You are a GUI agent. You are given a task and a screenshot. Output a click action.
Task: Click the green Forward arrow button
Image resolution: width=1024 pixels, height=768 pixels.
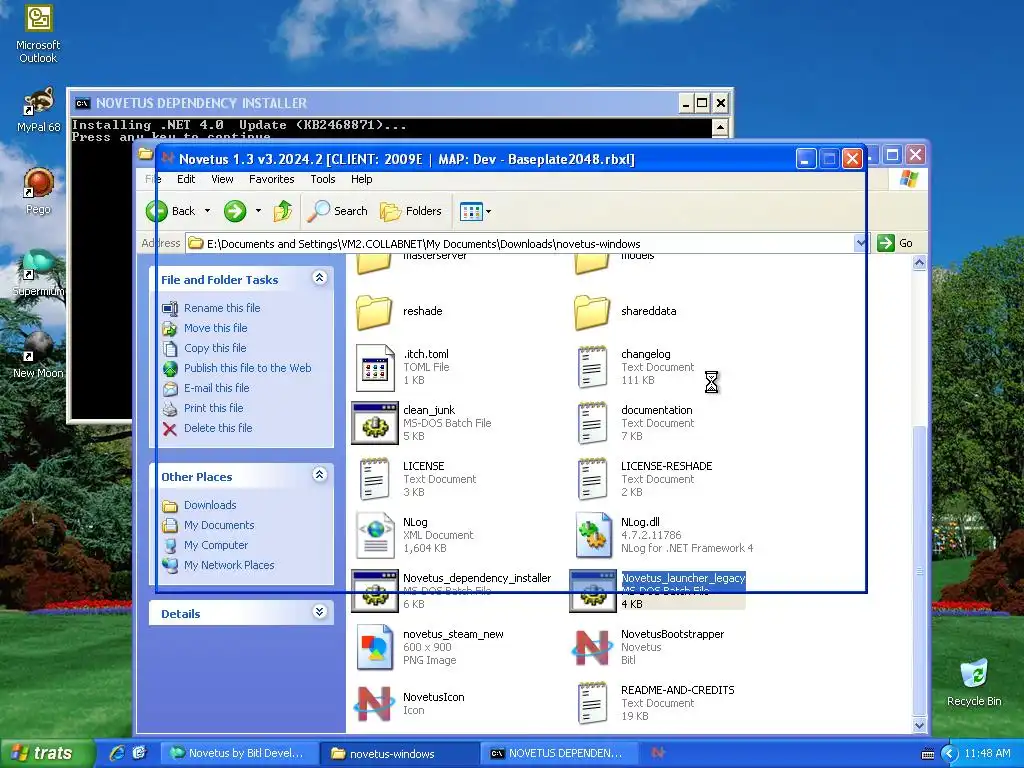(235, 211)
